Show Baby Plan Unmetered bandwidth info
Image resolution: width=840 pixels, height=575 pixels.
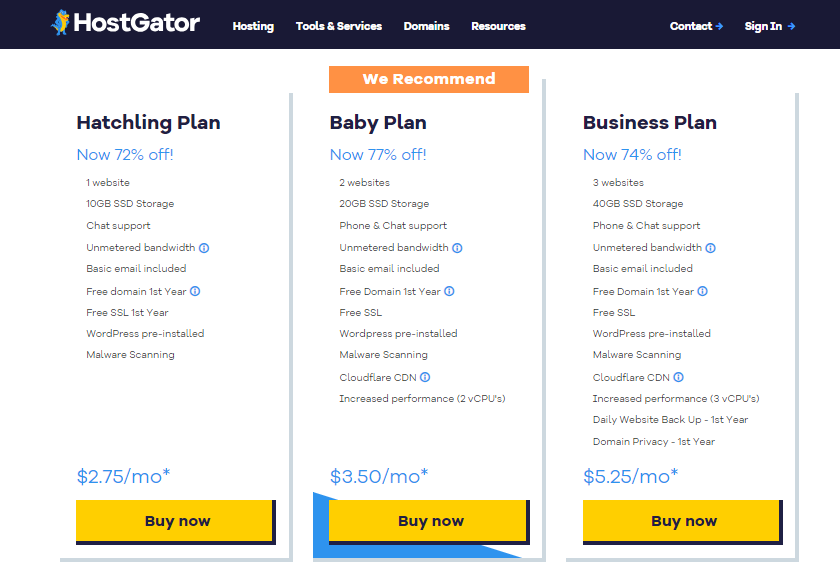[x=457, y=248]
